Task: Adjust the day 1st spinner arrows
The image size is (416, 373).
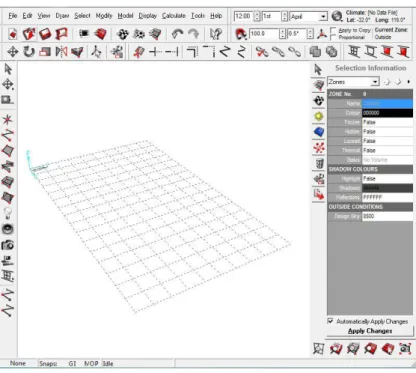Action: [x=284, y=16]
